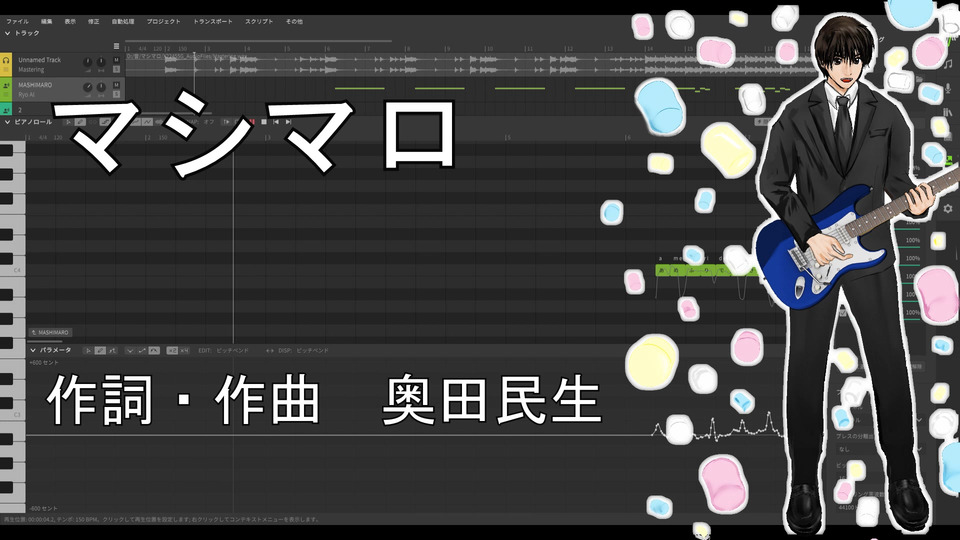The width and height of the screenshot is (960, 540).
Task: Click the MASHIMARO track volume knob
Action: (x=88, y=88)
